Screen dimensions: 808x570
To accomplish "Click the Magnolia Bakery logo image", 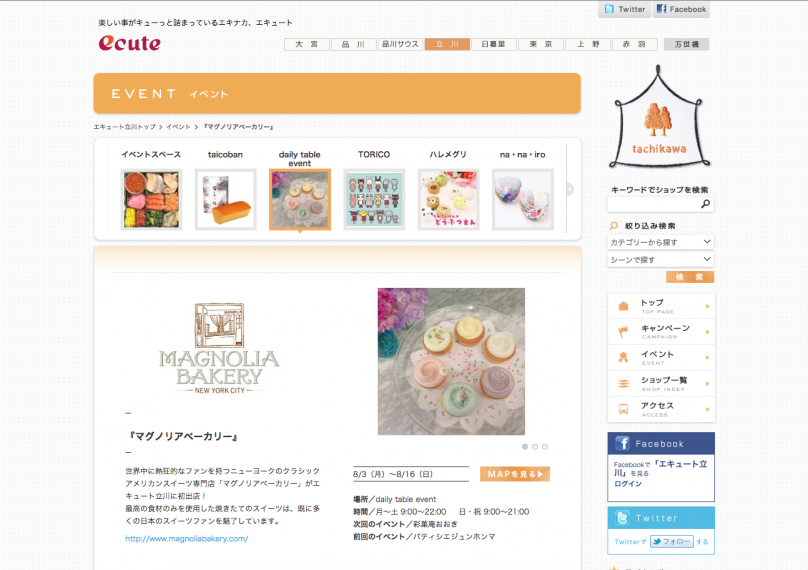I will tap(219, 349).
